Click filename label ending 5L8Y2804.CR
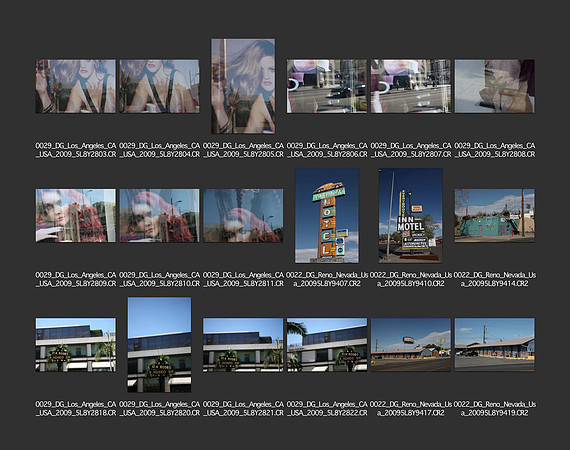This screenshot has height=450, width=570. (x=159, y=150)
